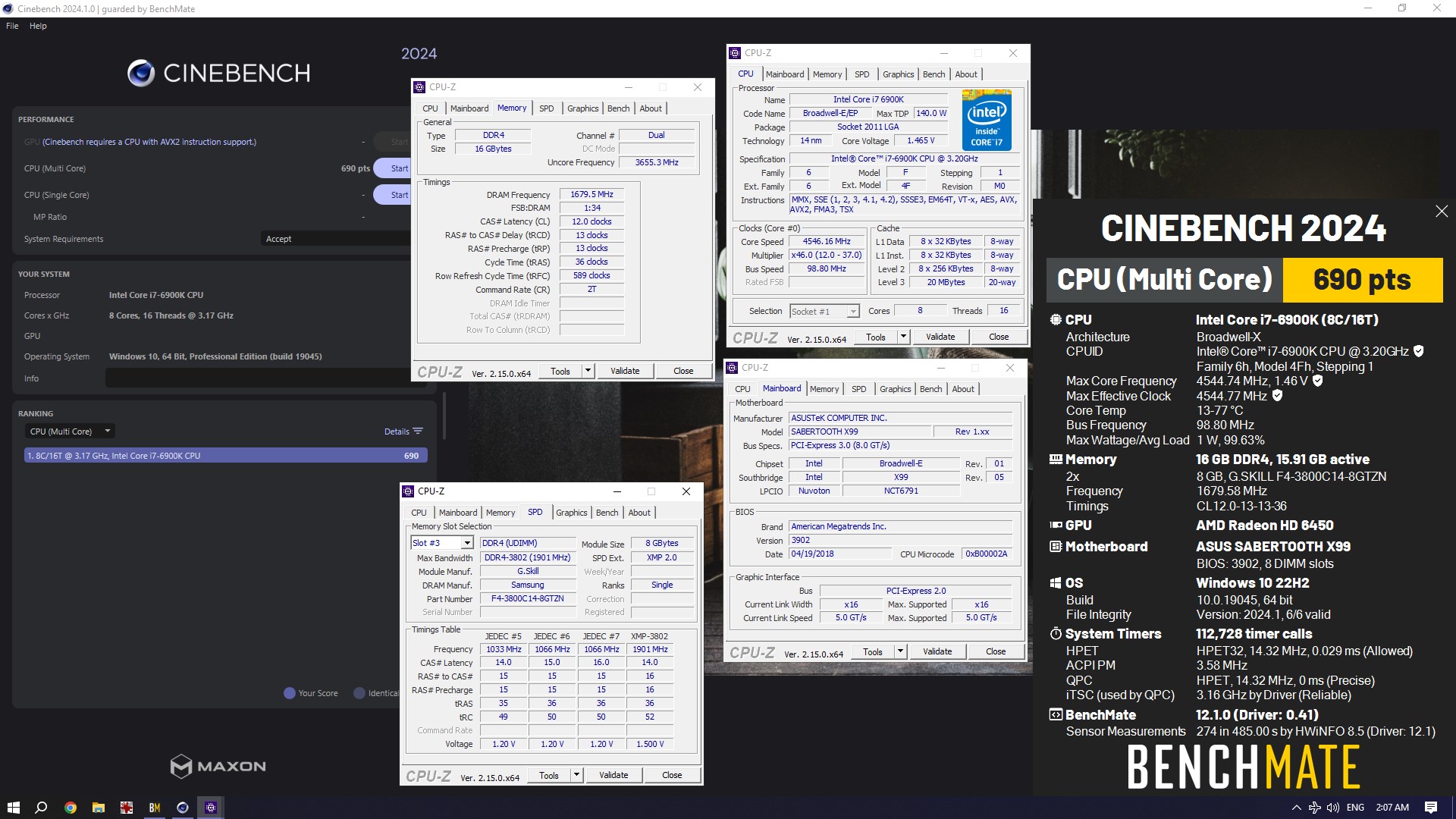
Task: Start the CPU Single Core test
Action: [x=393, y=195]
